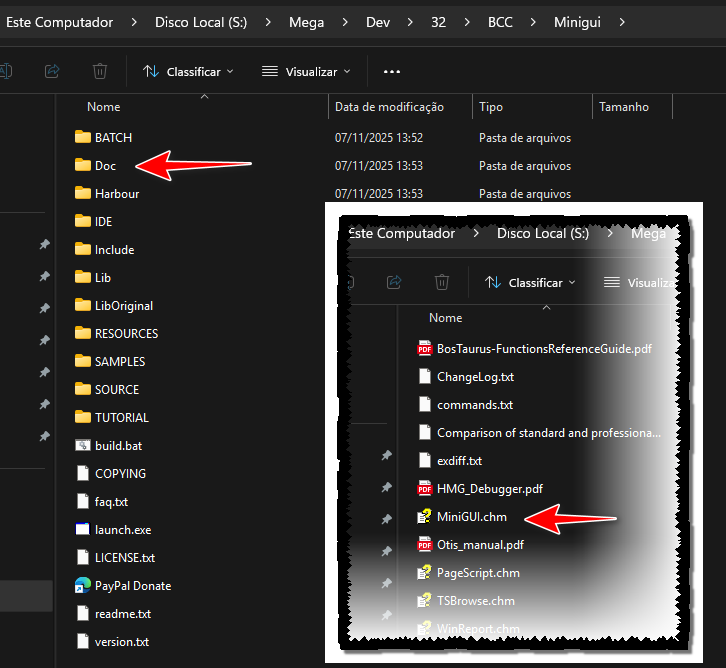Click the three-dots more options button
This screenshot has width=726, height=668.
point(392,72)
